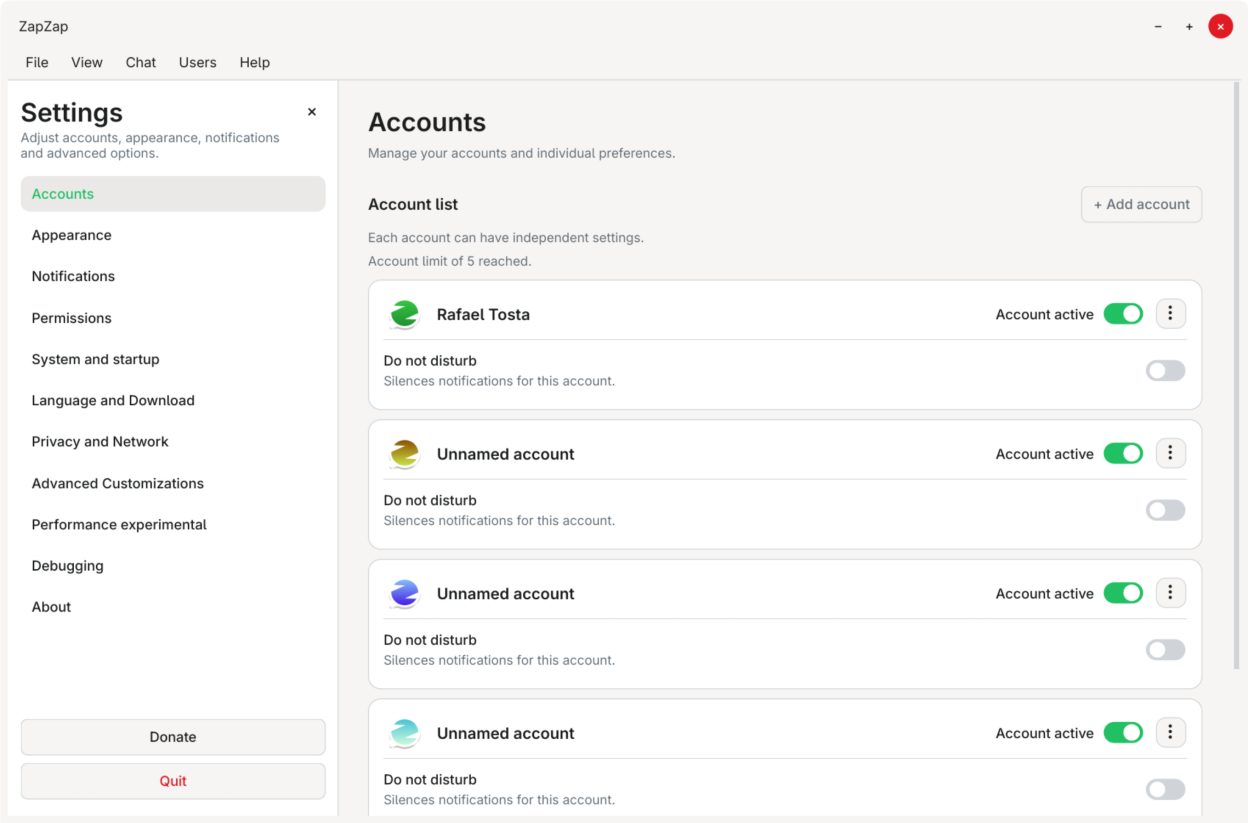Click the Add account button
This screenshot has height=823, width=1248.
pos(1141,204)
